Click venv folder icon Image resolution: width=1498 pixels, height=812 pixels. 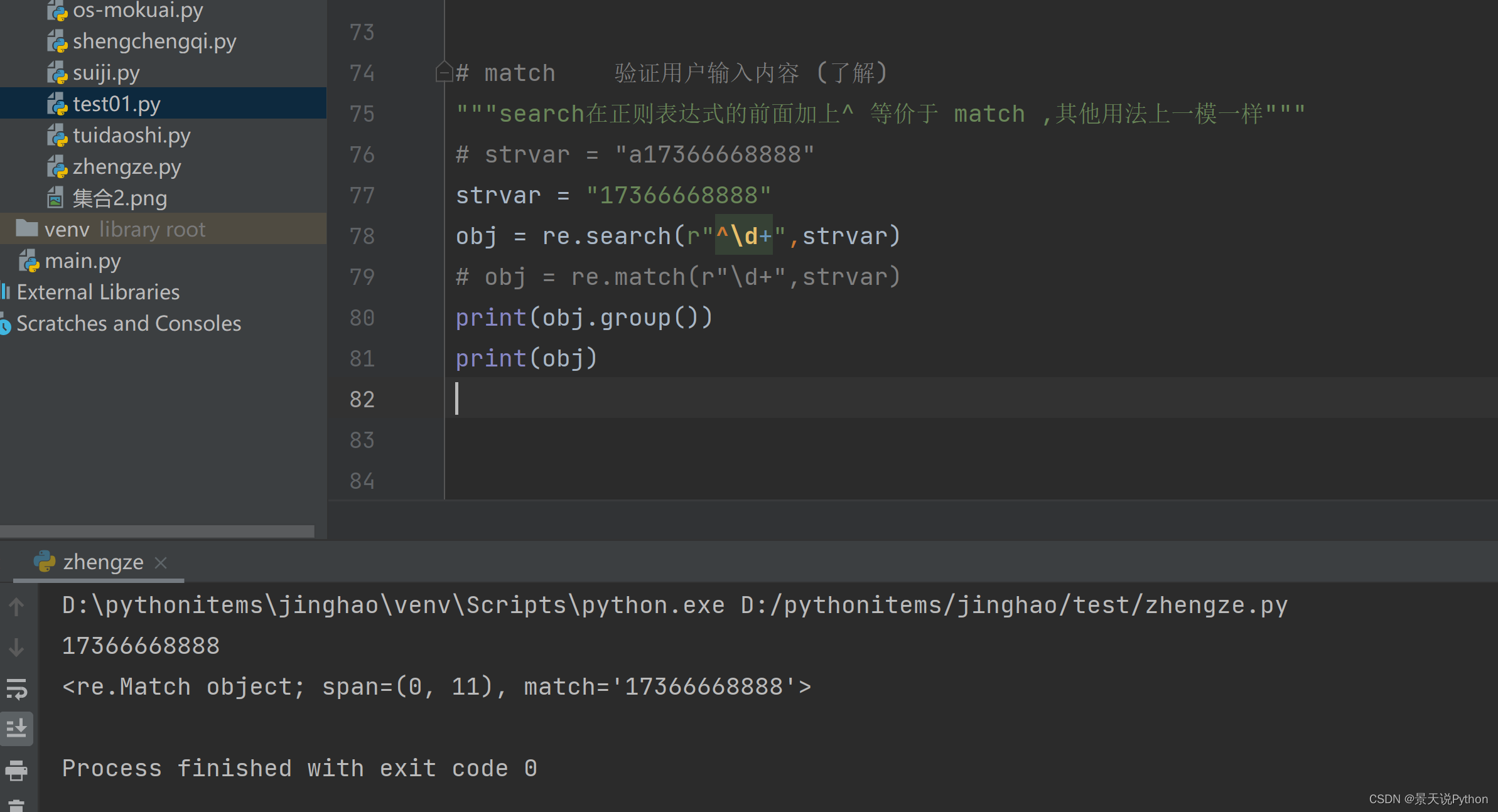(x=27, y=228)
